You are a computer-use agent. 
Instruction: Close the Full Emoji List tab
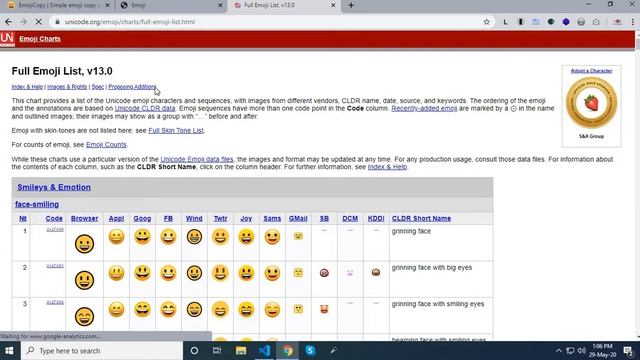pyautogui.click(x=333, y=5)
